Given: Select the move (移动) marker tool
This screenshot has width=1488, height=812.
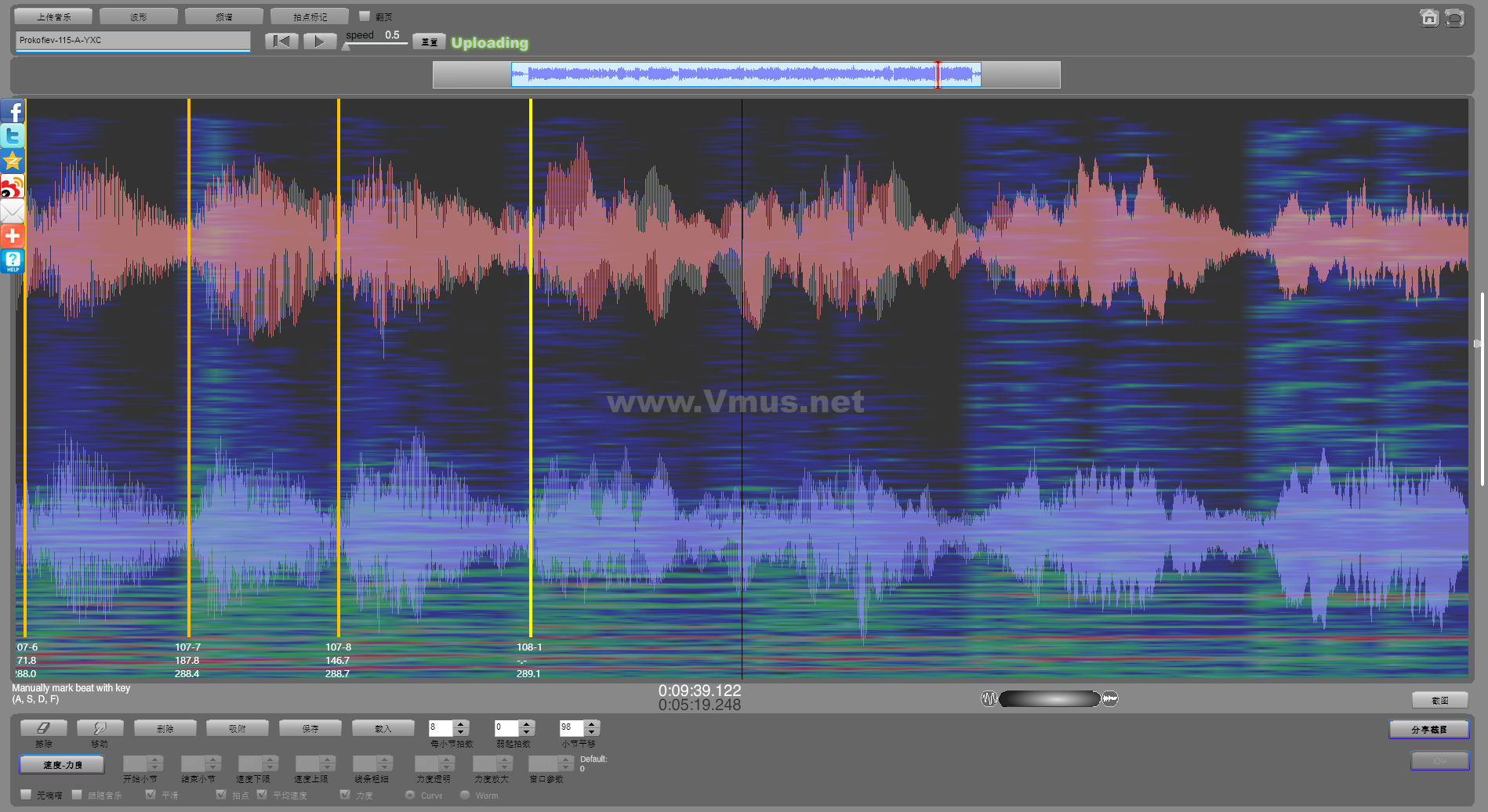Looking at the screenshot, I should (x=100, y=728).
